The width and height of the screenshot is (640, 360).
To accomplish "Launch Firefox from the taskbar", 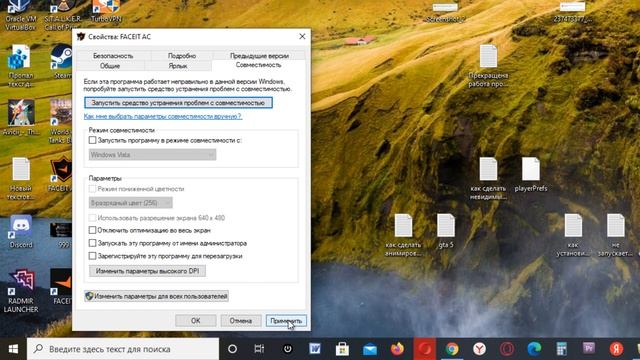I will coord(397,349).
